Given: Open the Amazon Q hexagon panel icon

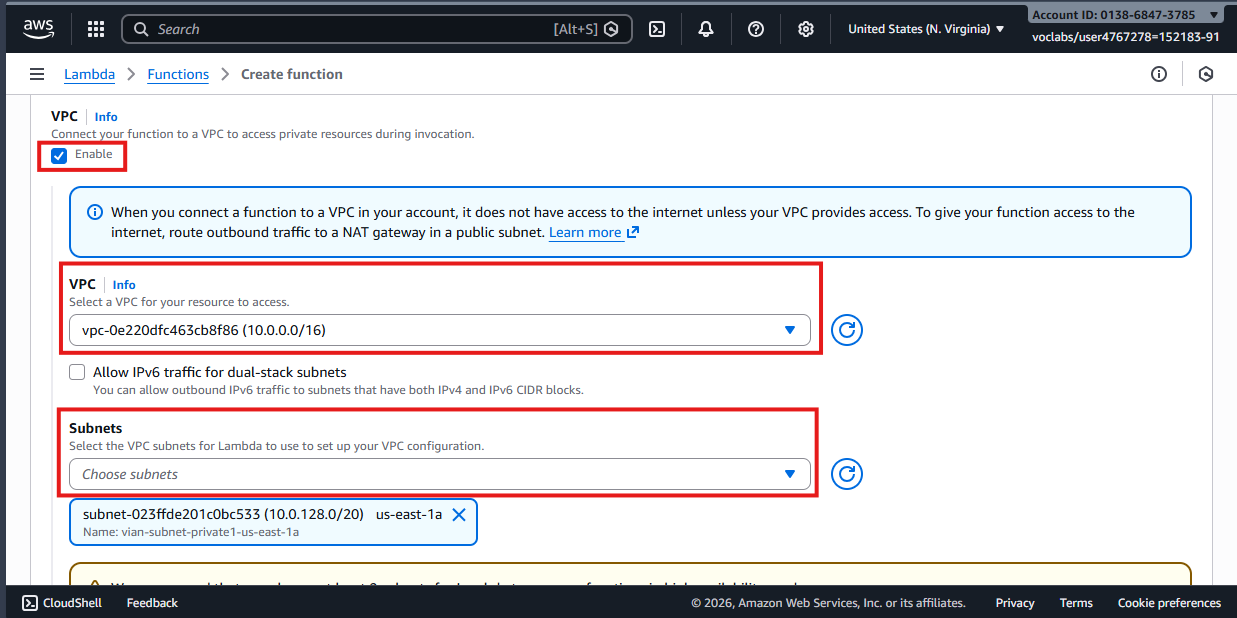Looking at the screenshot, I should [x=1206, y=74].
